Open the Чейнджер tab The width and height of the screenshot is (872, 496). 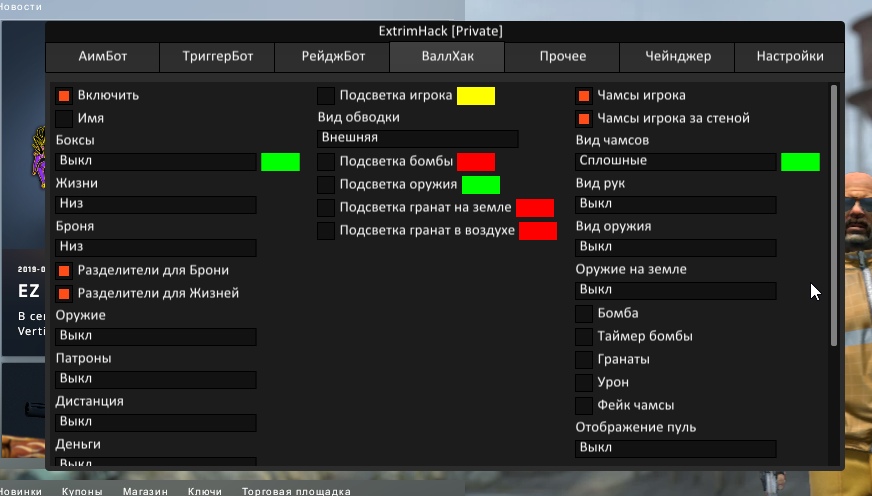click(677, 57)
